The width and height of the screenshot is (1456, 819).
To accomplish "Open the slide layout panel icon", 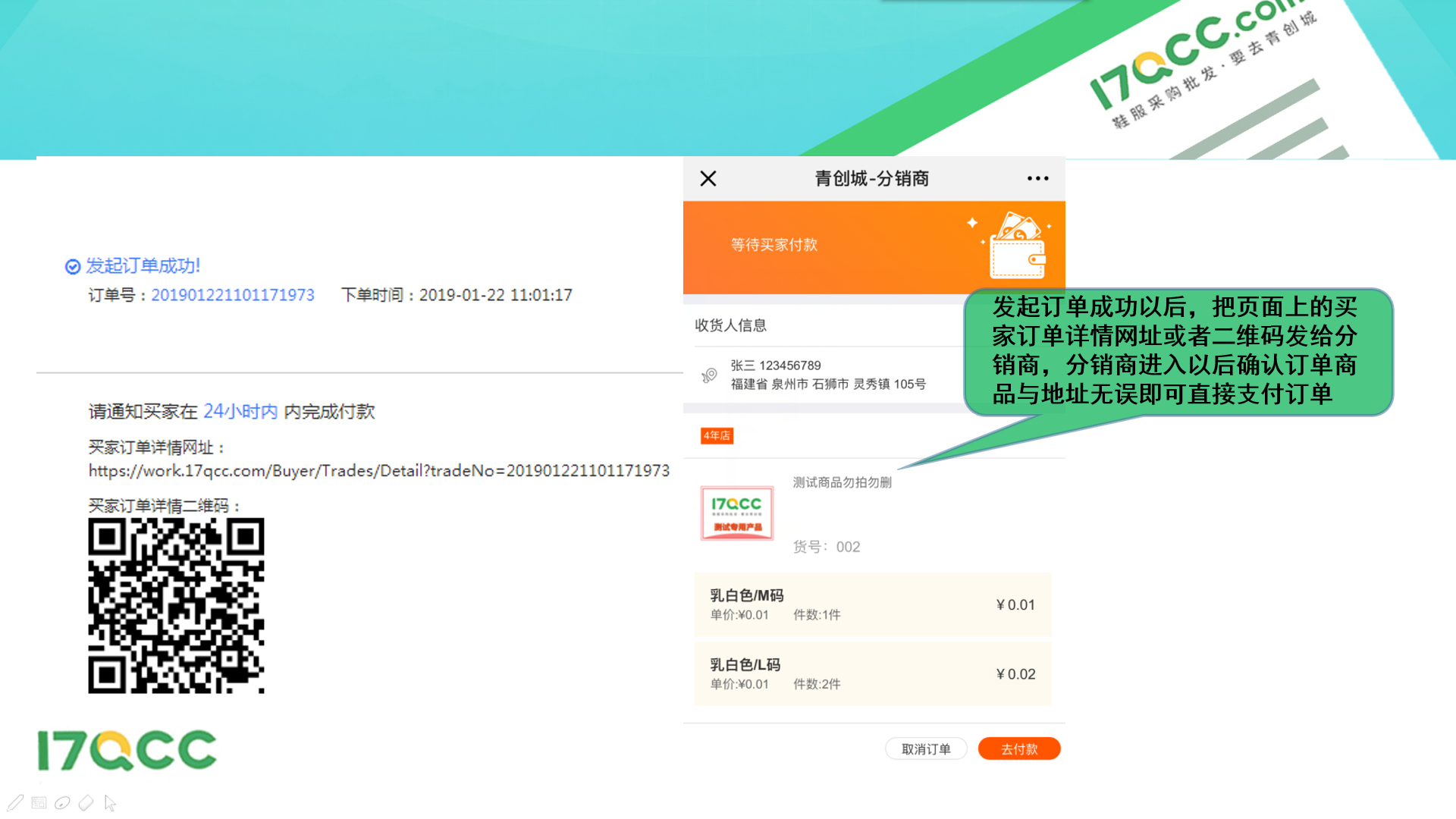I will 39,802.
